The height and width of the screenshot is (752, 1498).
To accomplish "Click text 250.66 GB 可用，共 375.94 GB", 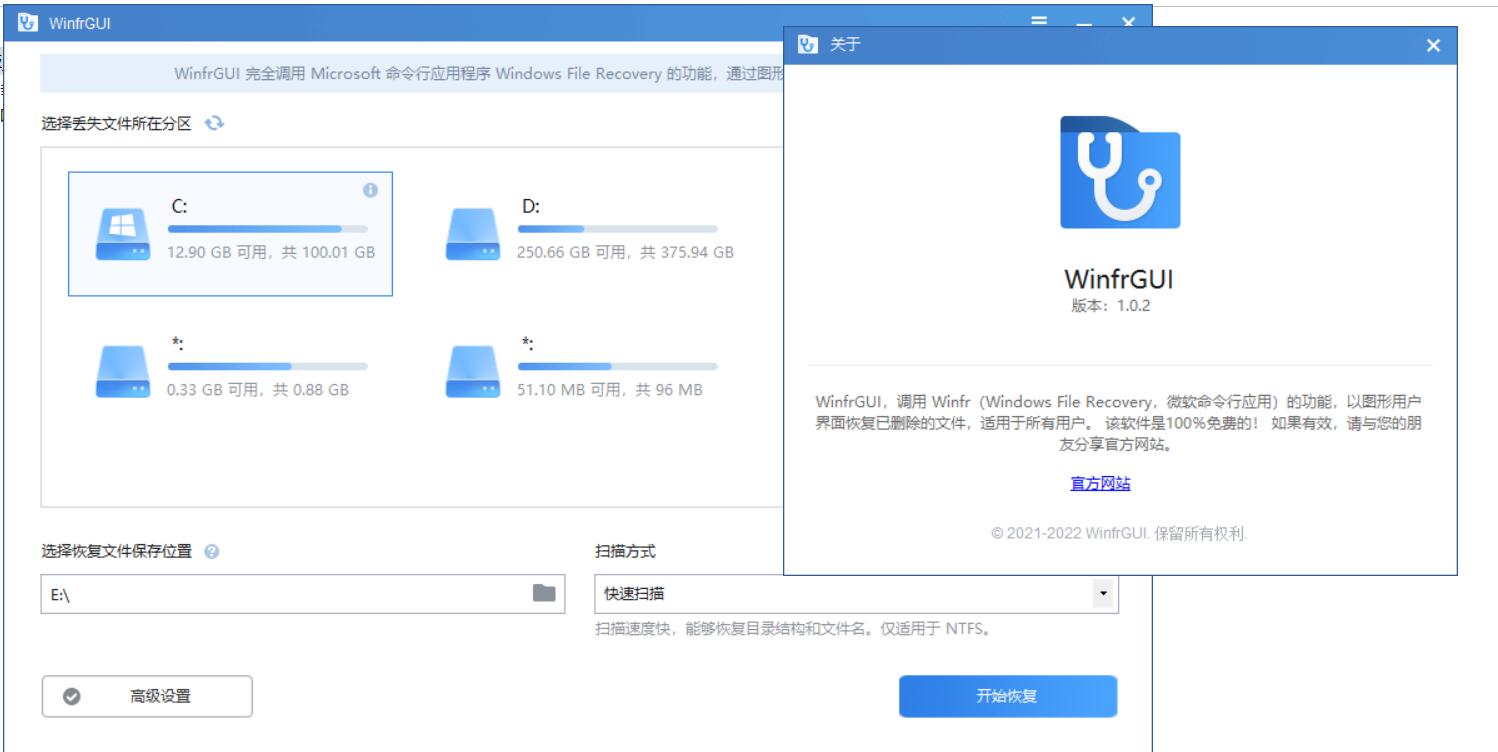I will point(625,252).
